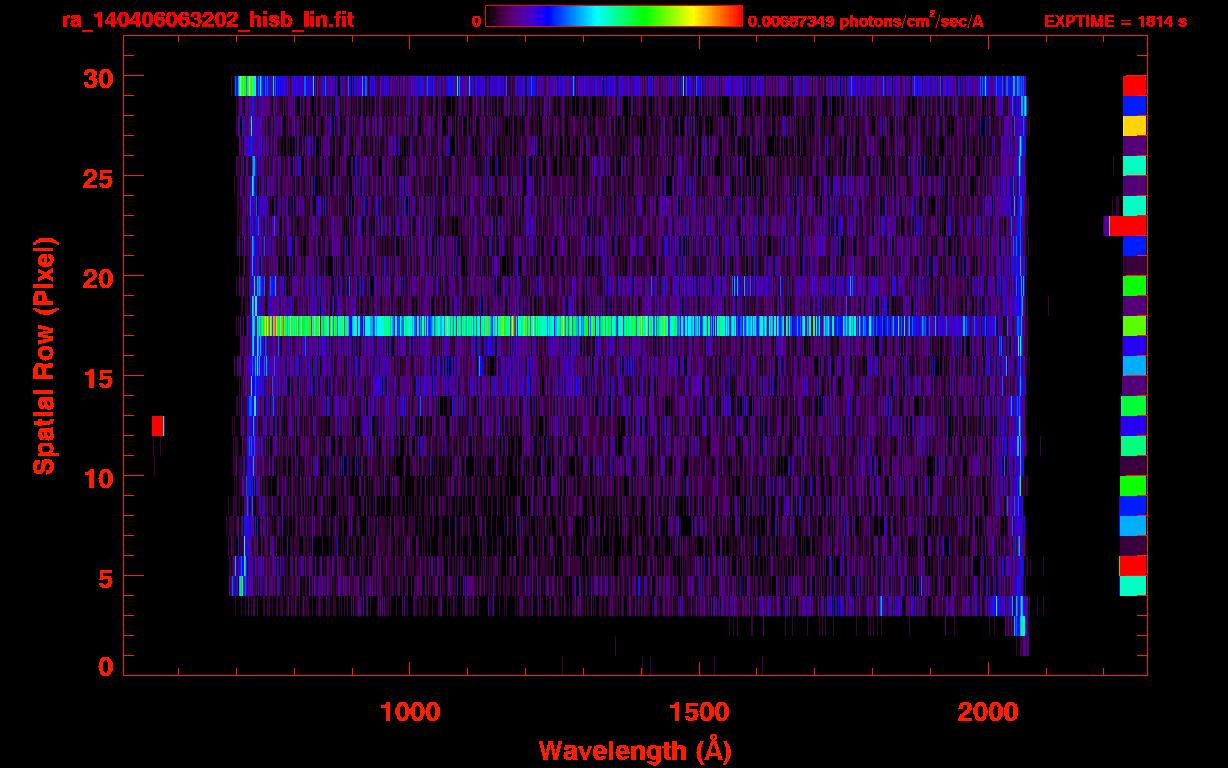The height and width of the screenshot is (768, 1228).
Task: Click the wide red bar in the right profile column
Action: tap(1127, 226)
